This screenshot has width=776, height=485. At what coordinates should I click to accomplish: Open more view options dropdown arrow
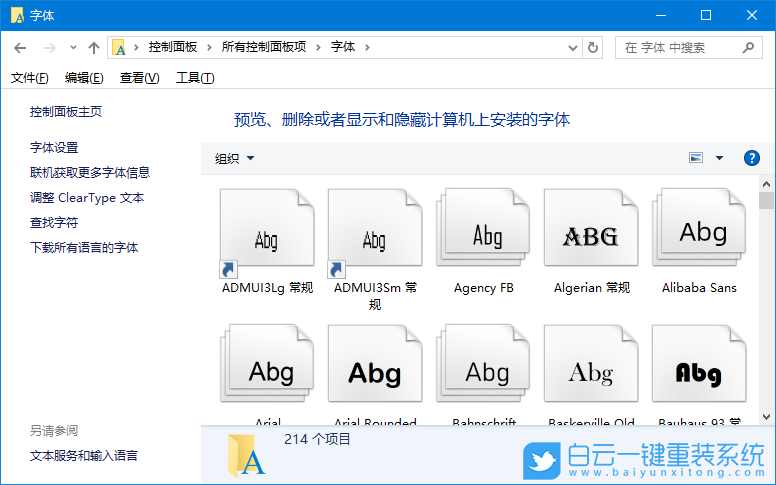click(x=719, y=158)
